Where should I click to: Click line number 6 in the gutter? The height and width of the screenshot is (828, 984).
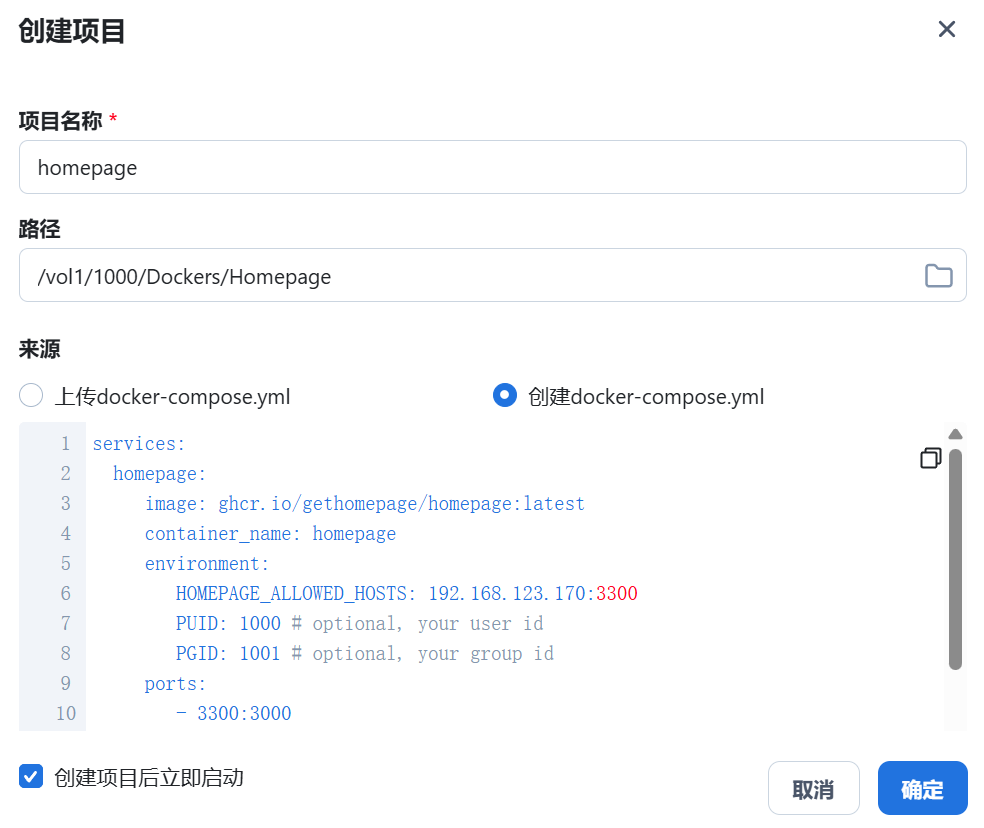pos(65,594)
